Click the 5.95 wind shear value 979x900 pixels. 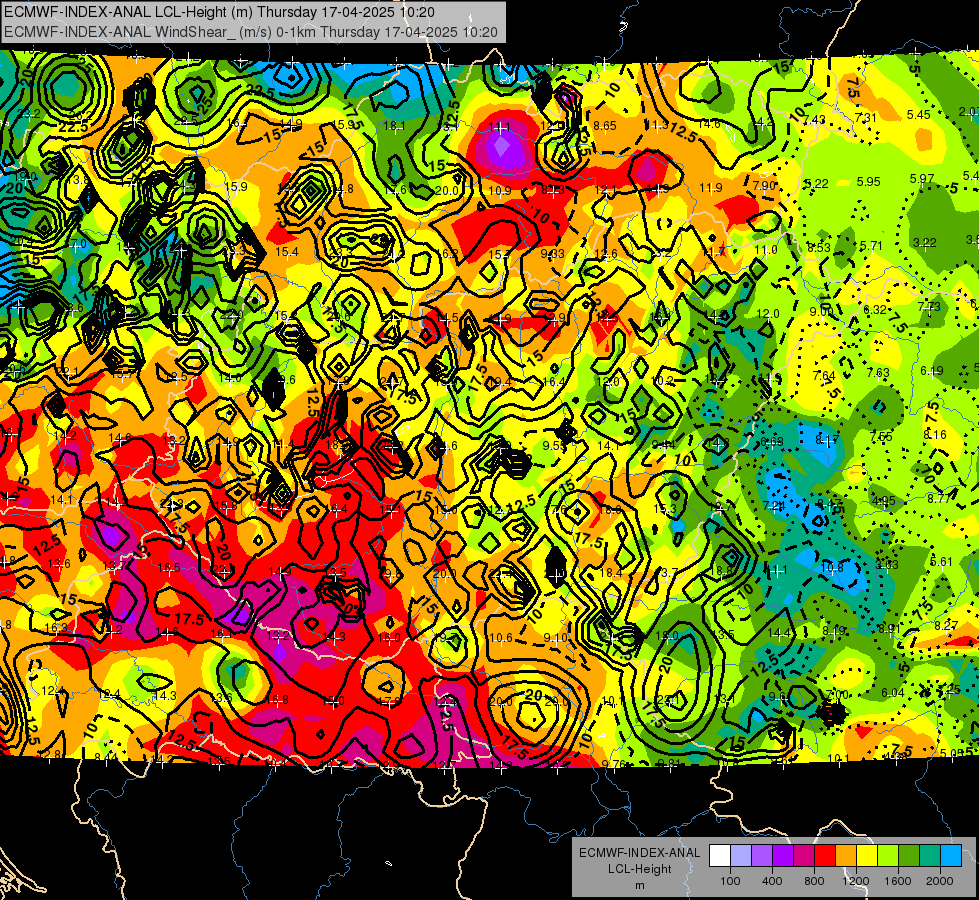point(868,182)
